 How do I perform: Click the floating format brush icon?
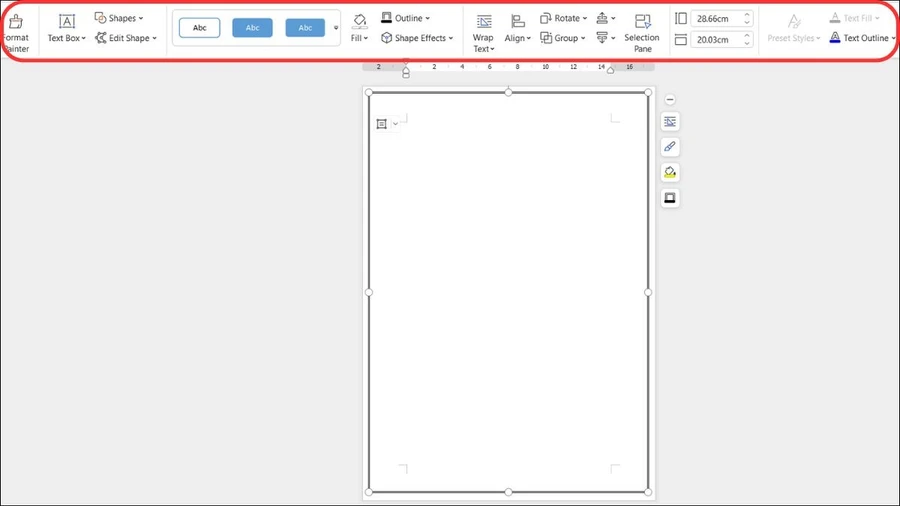pyautogui.click(x=670, y=147)
